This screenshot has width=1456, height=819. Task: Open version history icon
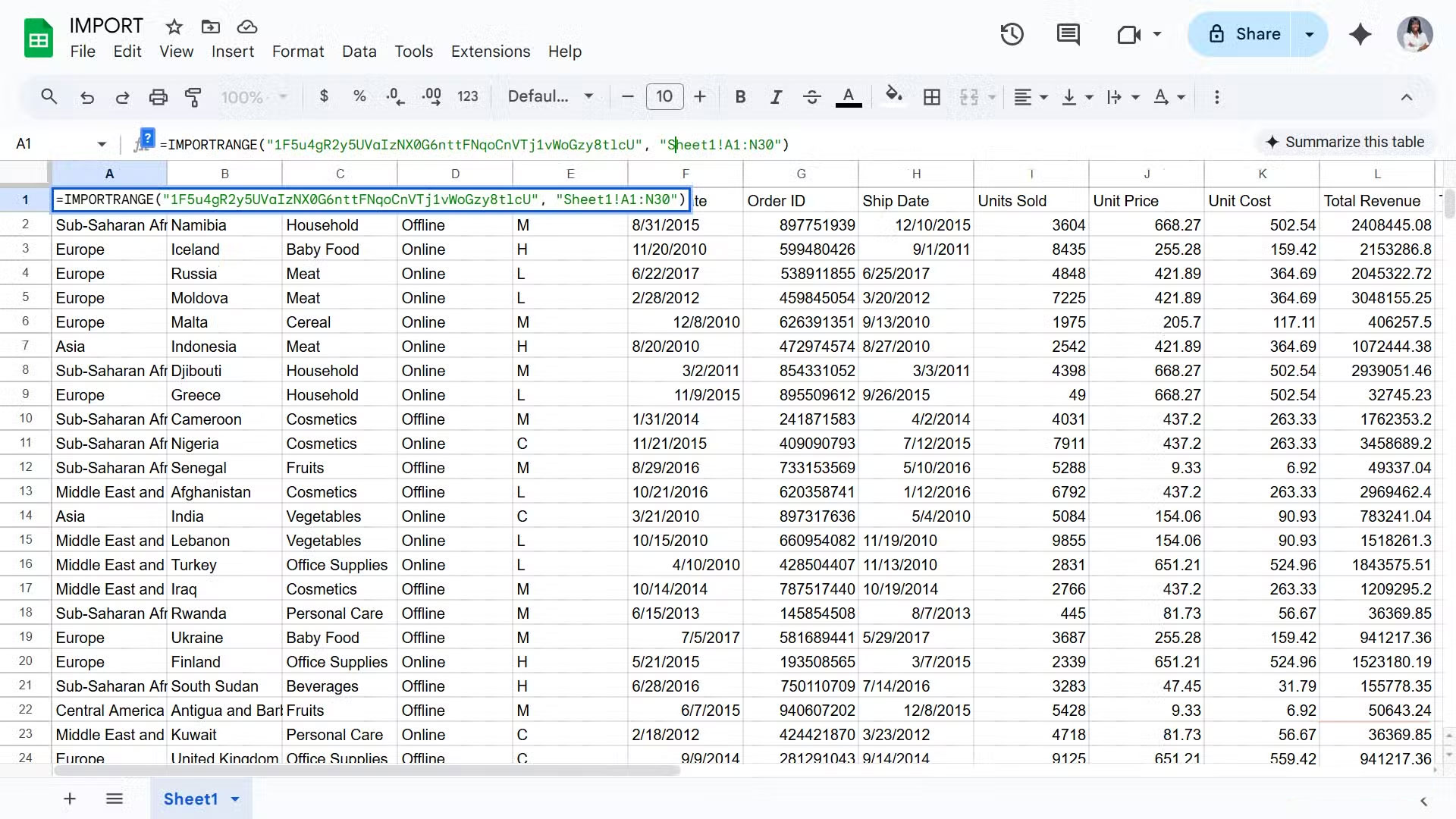click(1012, 34)
